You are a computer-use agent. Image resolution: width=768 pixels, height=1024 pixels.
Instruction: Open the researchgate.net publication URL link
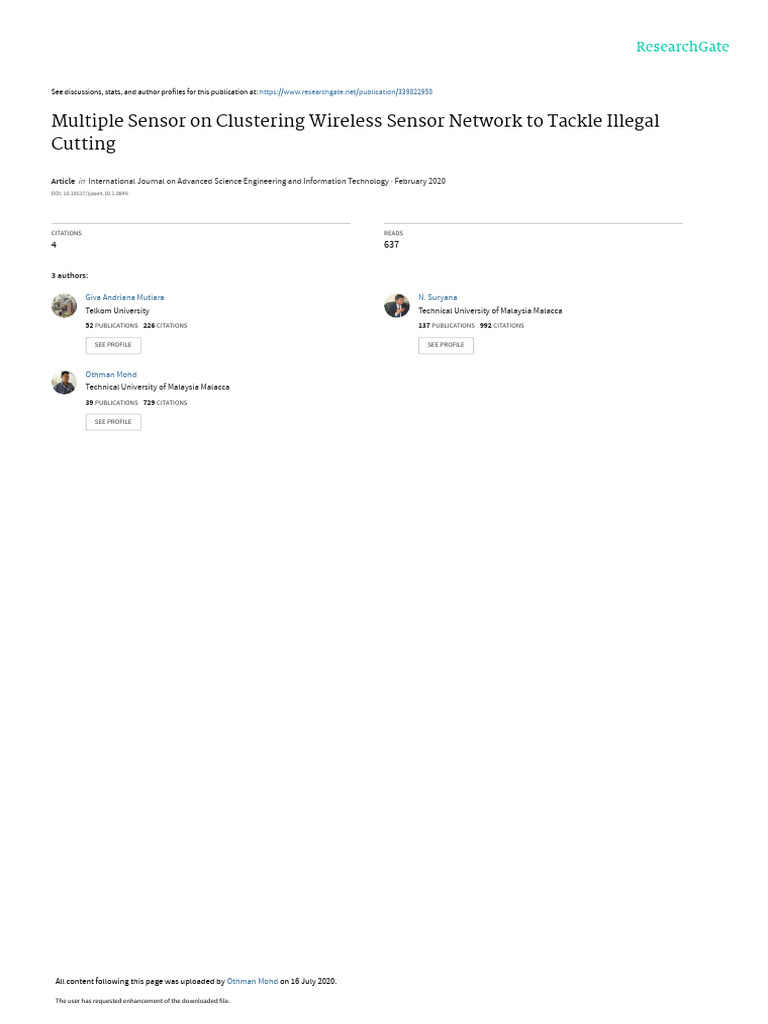pos(345,92)
